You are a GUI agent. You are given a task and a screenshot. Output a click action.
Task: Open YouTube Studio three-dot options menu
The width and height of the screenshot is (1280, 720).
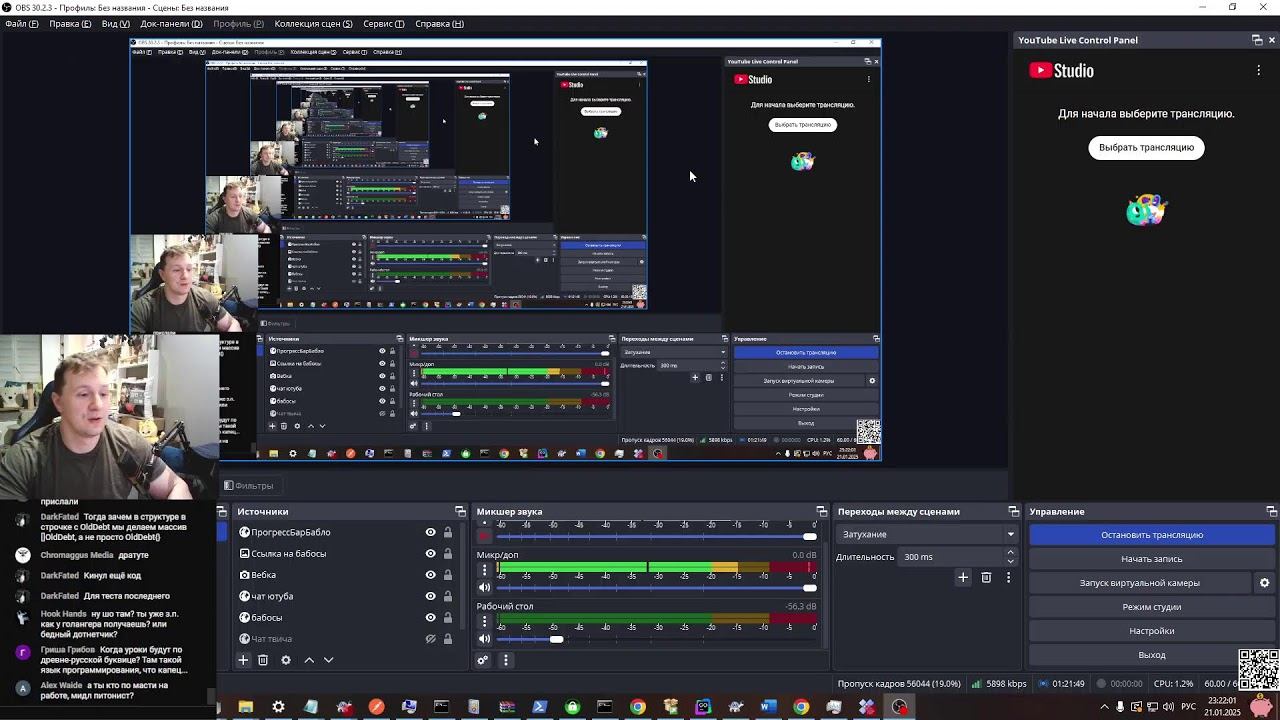point(1258,71)
